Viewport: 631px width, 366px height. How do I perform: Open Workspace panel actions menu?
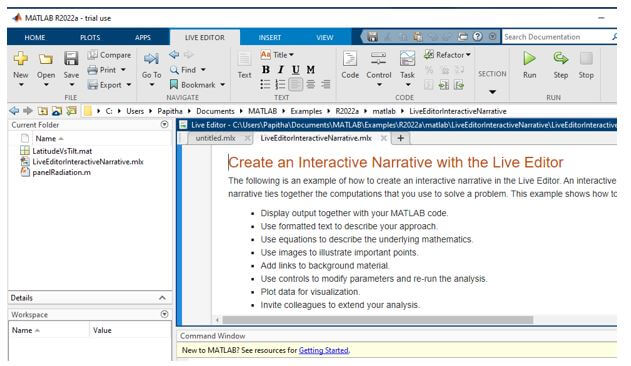pos(164,314)
